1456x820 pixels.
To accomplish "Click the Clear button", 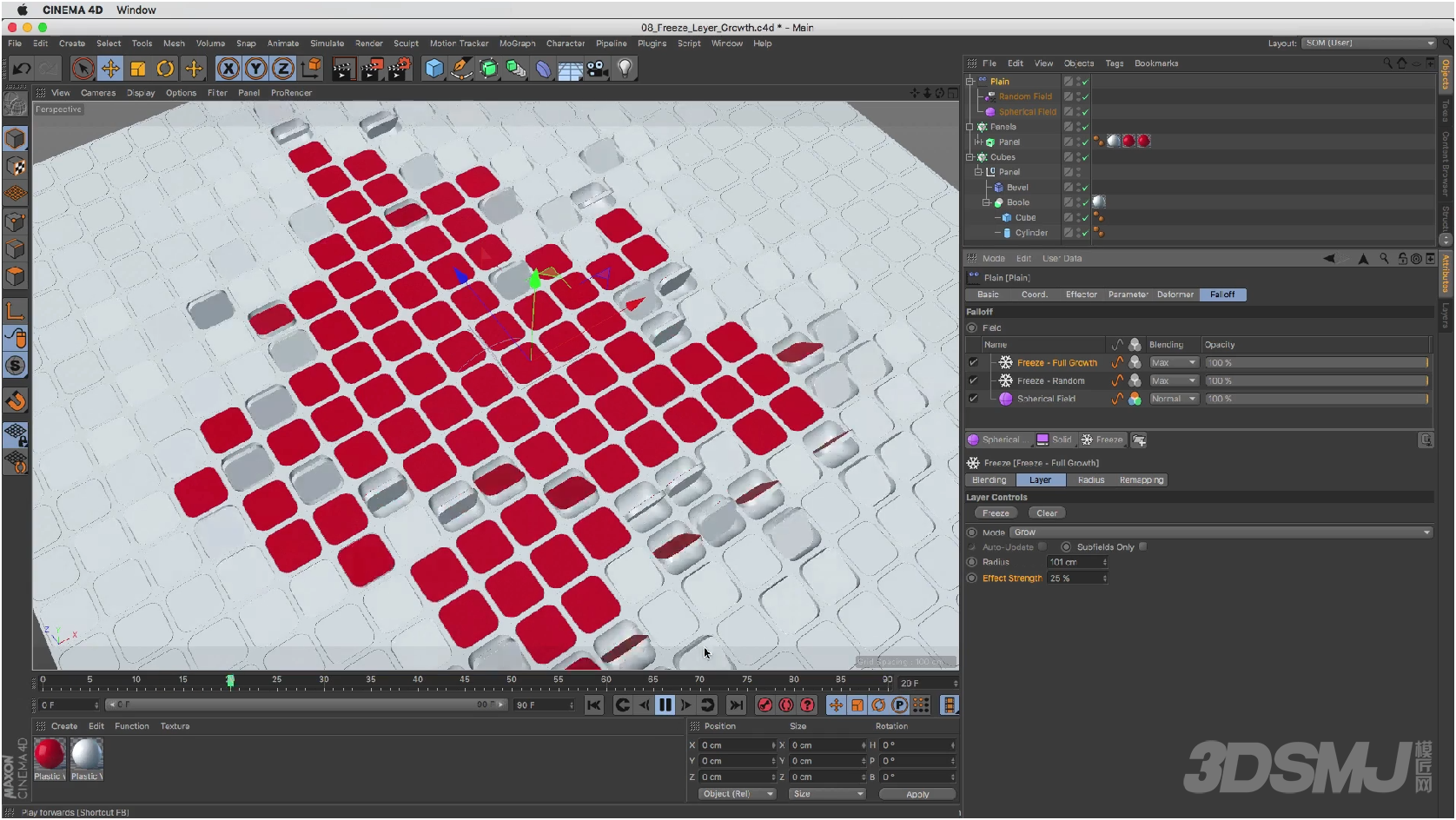I will (x=1047, y=513).
